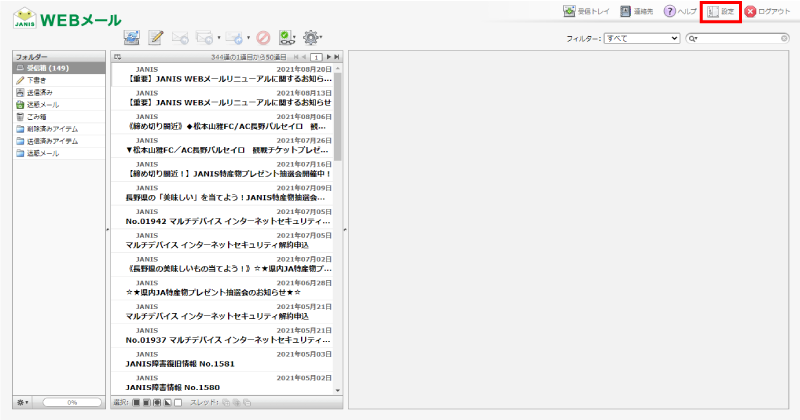Open the forward options dropdown arrow
The height and width of the screenshot is (420, 800).
click(x=248, y=38)
